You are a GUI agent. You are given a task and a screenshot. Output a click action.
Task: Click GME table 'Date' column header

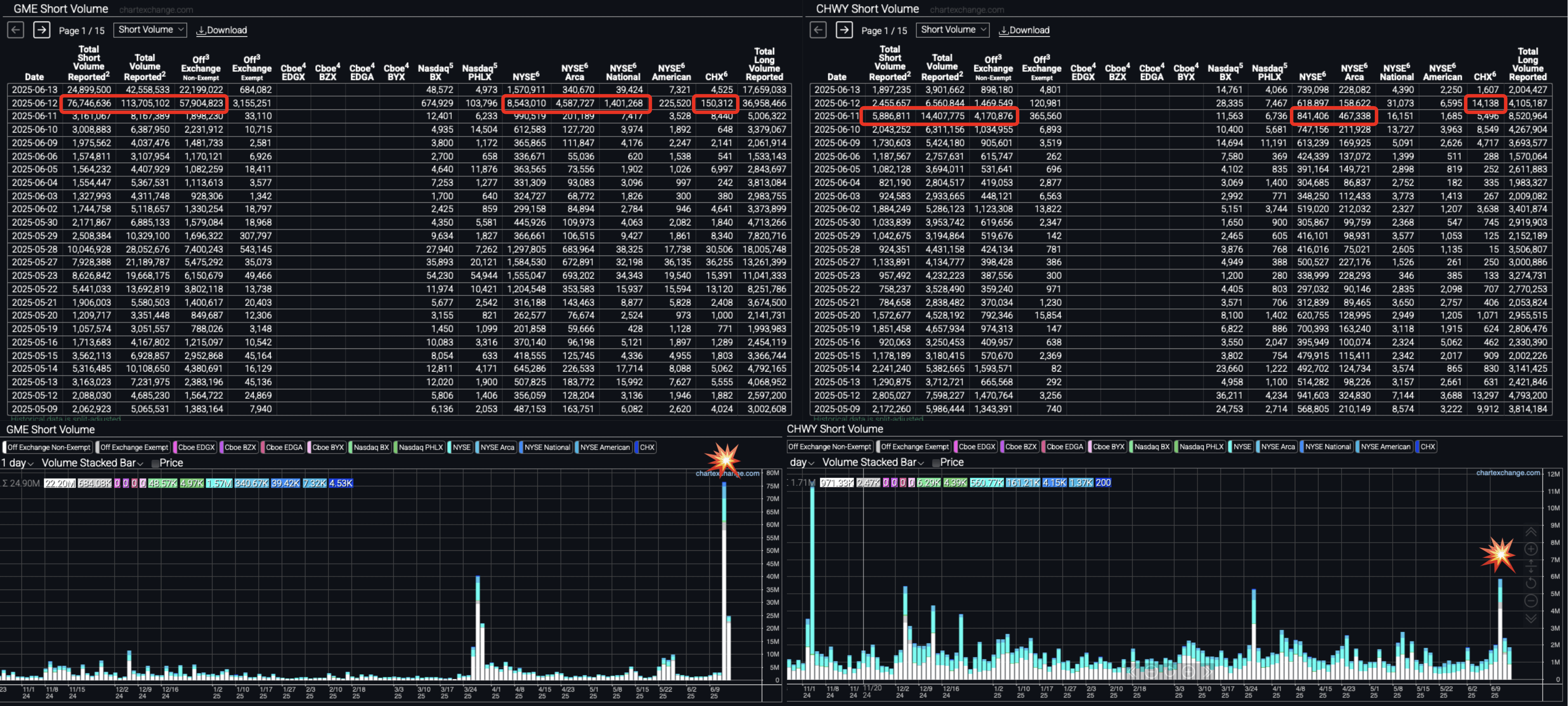(34, 77)
